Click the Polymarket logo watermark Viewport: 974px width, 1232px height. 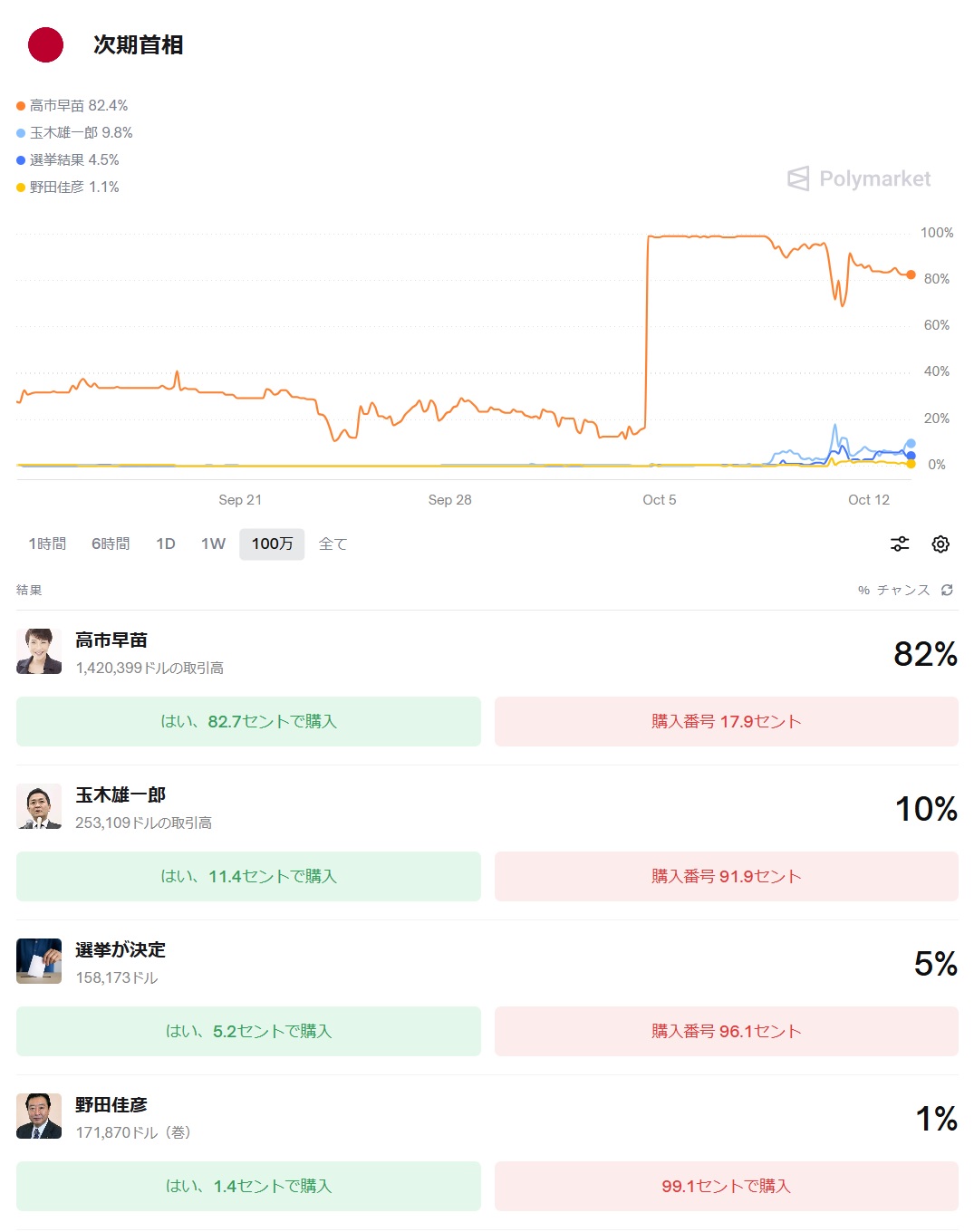click(x=859, y=178)
